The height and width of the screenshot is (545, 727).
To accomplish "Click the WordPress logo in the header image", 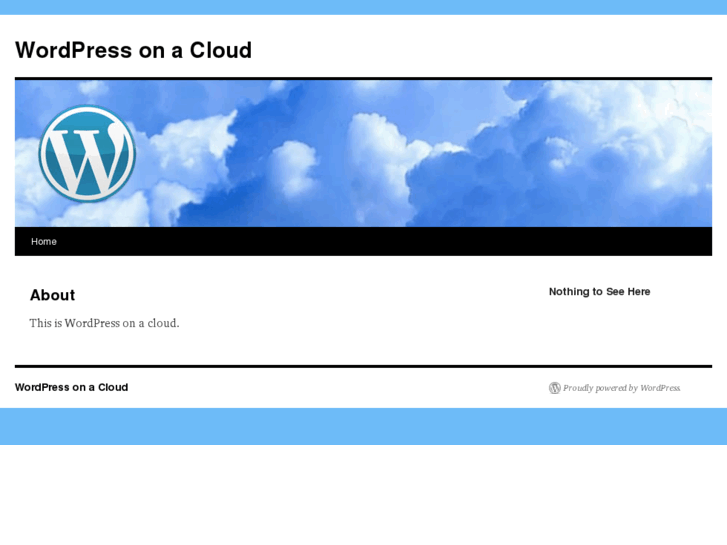I will (87, 154).
